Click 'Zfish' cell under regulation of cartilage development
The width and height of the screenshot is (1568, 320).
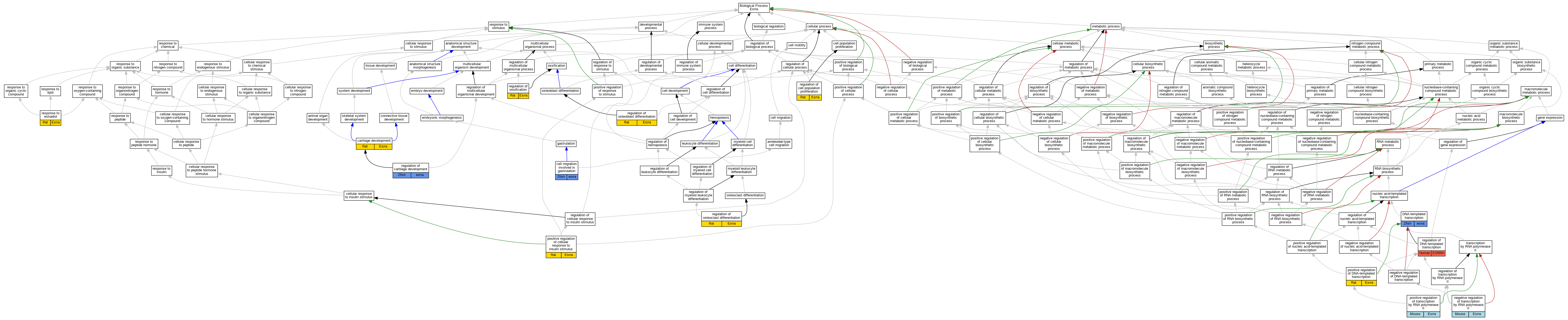tap(401, 175)
